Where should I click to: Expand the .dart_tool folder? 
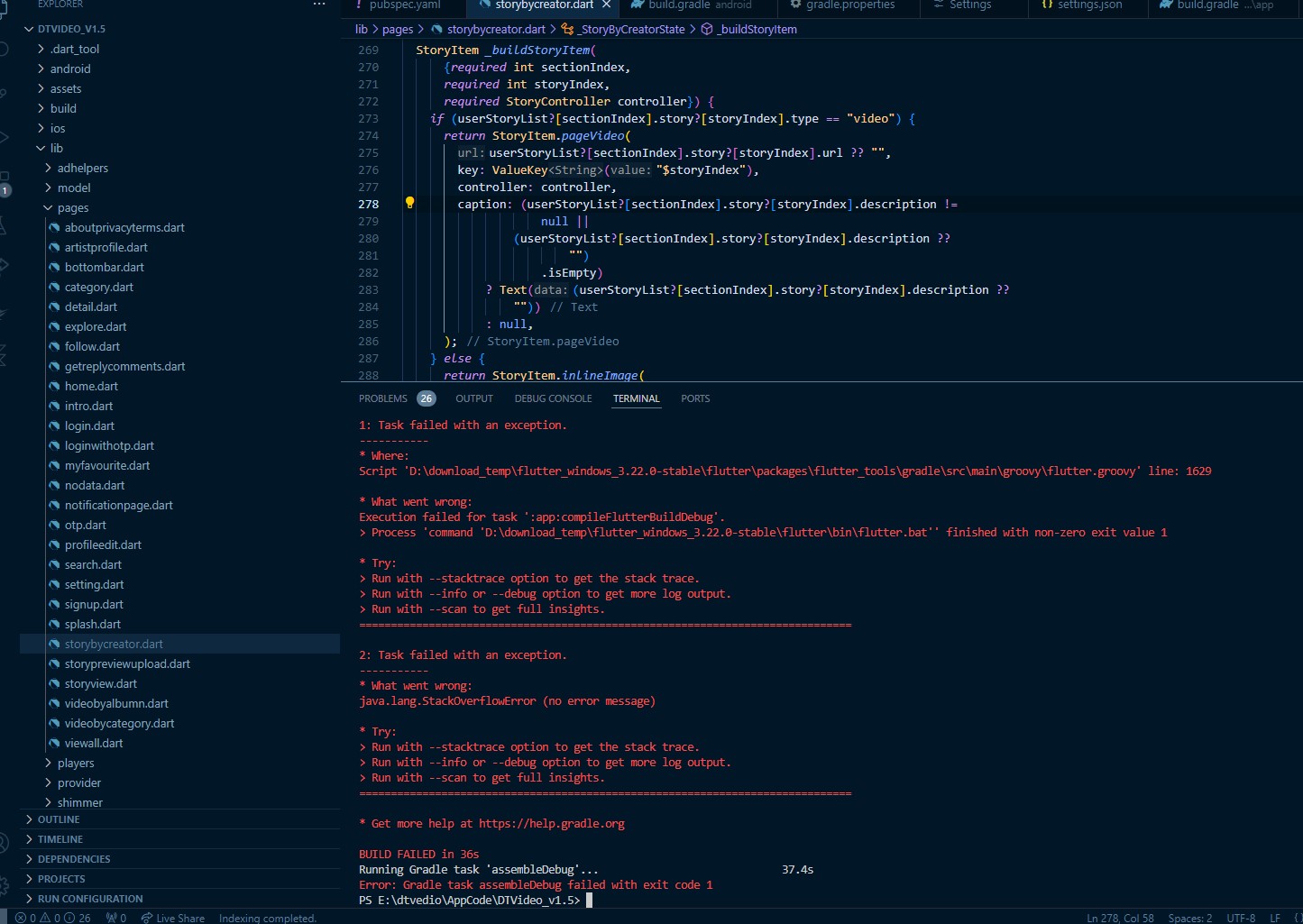coord(41,49)
